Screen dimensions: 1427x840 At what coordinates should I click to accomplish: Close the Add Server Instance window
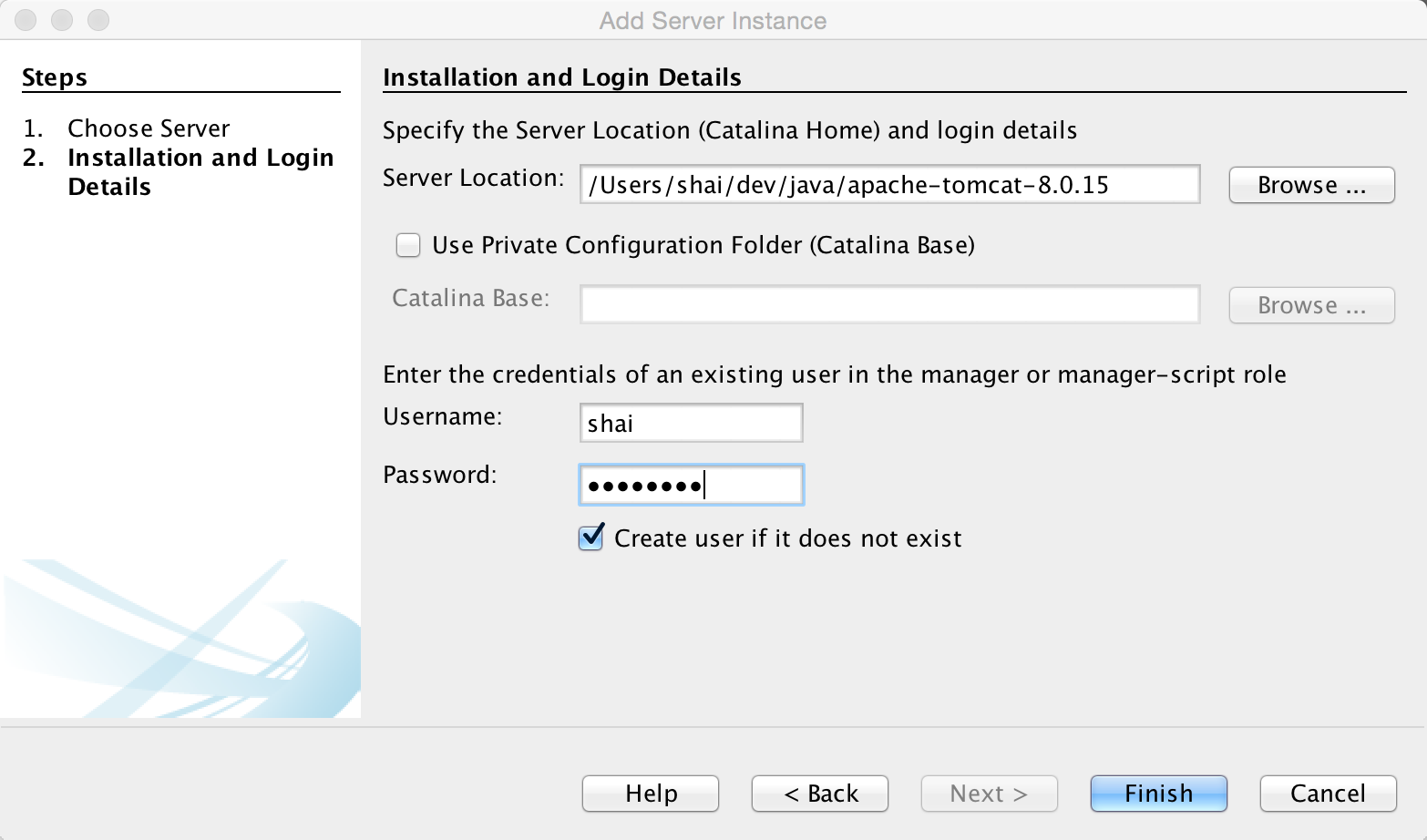(x=26, y=19)
